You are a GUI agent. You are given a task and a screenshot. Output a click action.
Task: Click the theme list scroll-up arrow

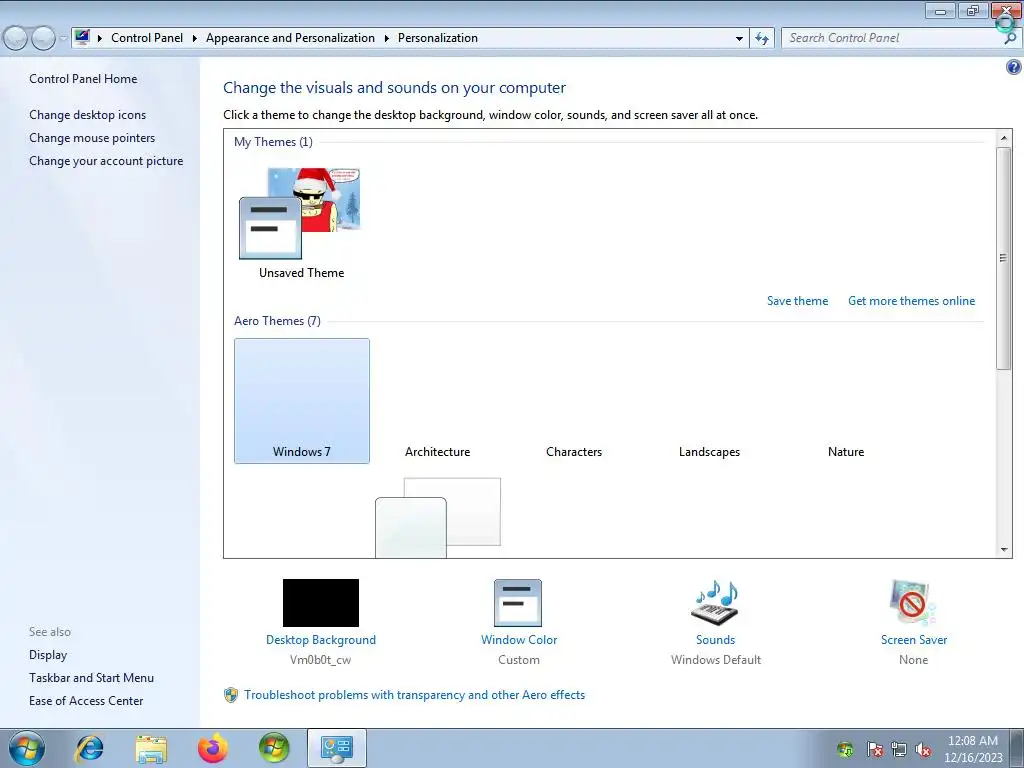click(x=1004, y=138)
